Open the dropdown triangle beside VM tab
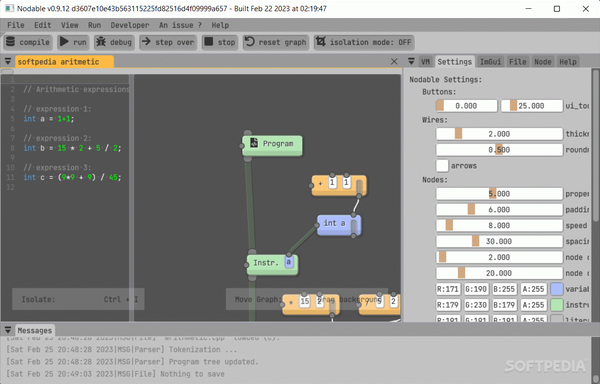The image size is (600, 384). click(x=411, y=61)
